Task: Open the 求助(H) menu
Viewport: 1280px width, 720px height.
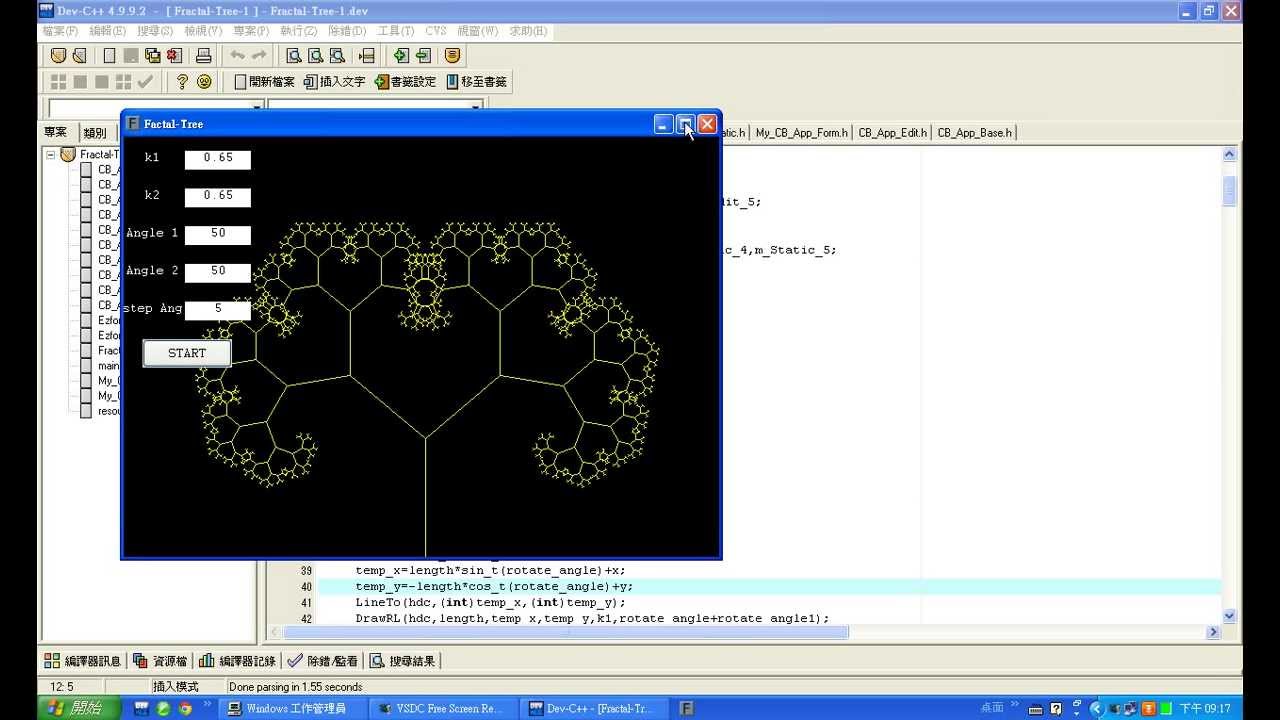Action: (528, 31)
